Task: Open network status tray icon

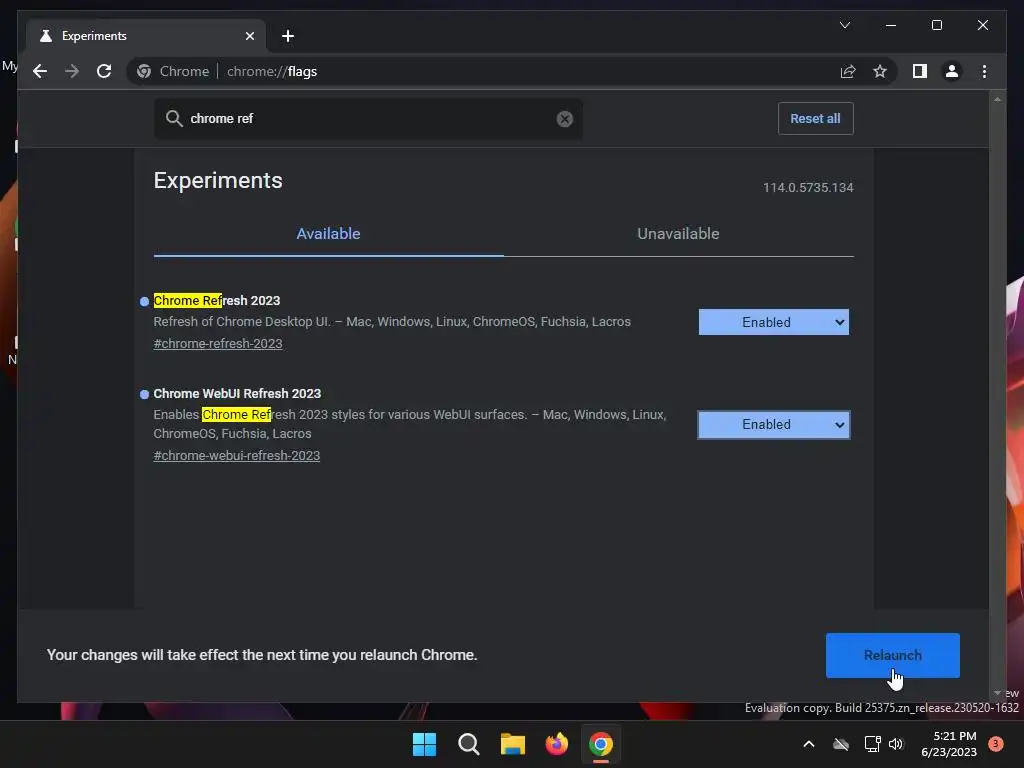Action: (x=872, y=744)
